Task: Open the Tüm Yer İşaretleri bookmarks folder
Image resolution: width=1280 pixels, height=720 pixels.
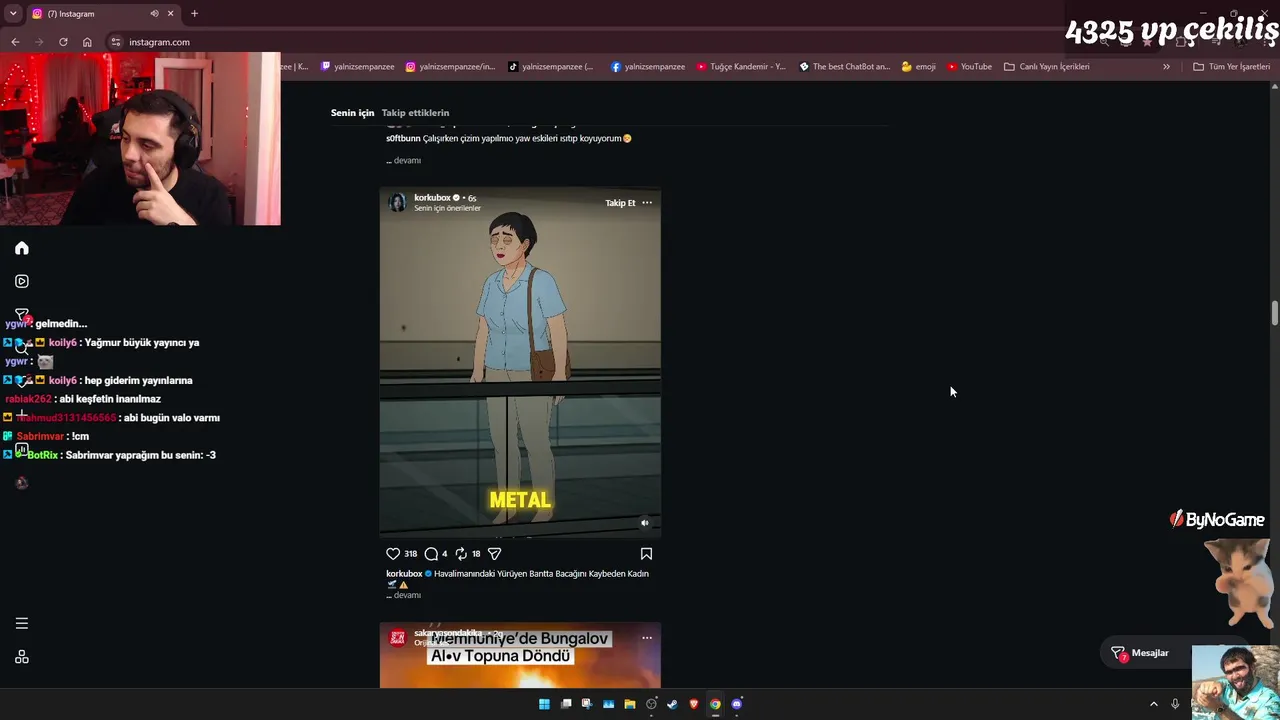Action: (x=1232, y=67)
